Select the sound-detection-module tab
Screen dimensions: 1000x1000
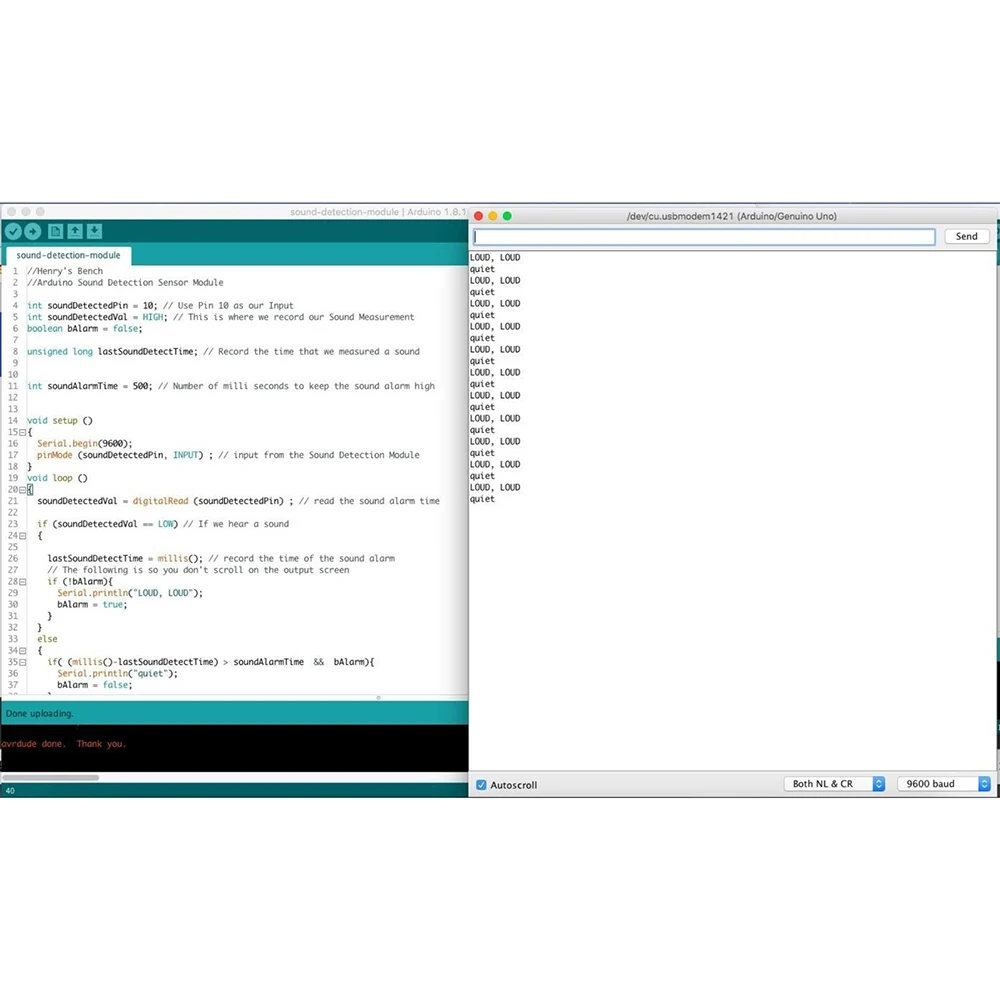tap(68, 256)
